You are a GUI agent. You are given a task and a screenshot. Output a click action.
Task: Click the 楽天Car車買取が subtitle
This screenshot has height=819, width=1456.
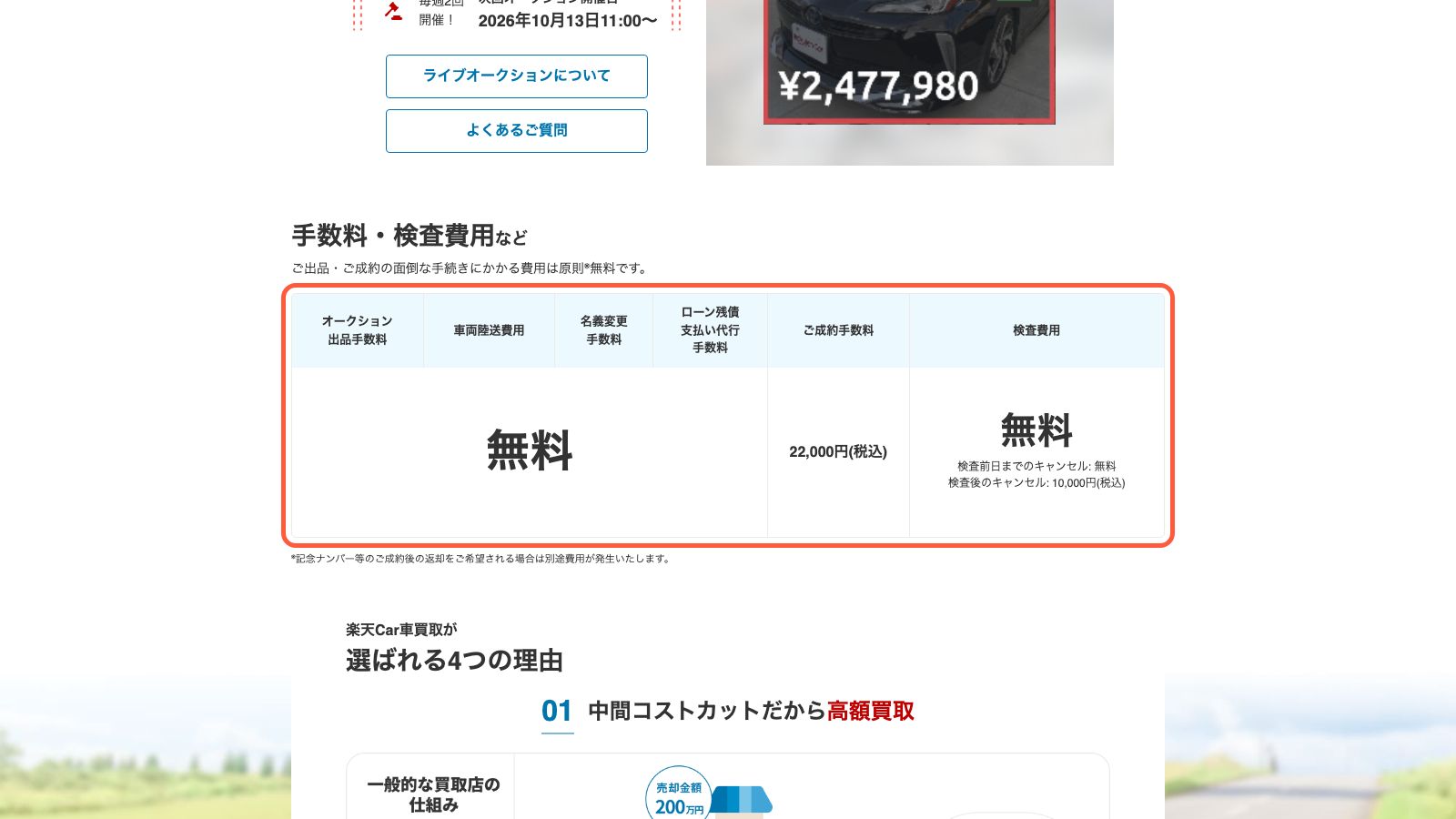pyautogui.click(x=401, y=630)
